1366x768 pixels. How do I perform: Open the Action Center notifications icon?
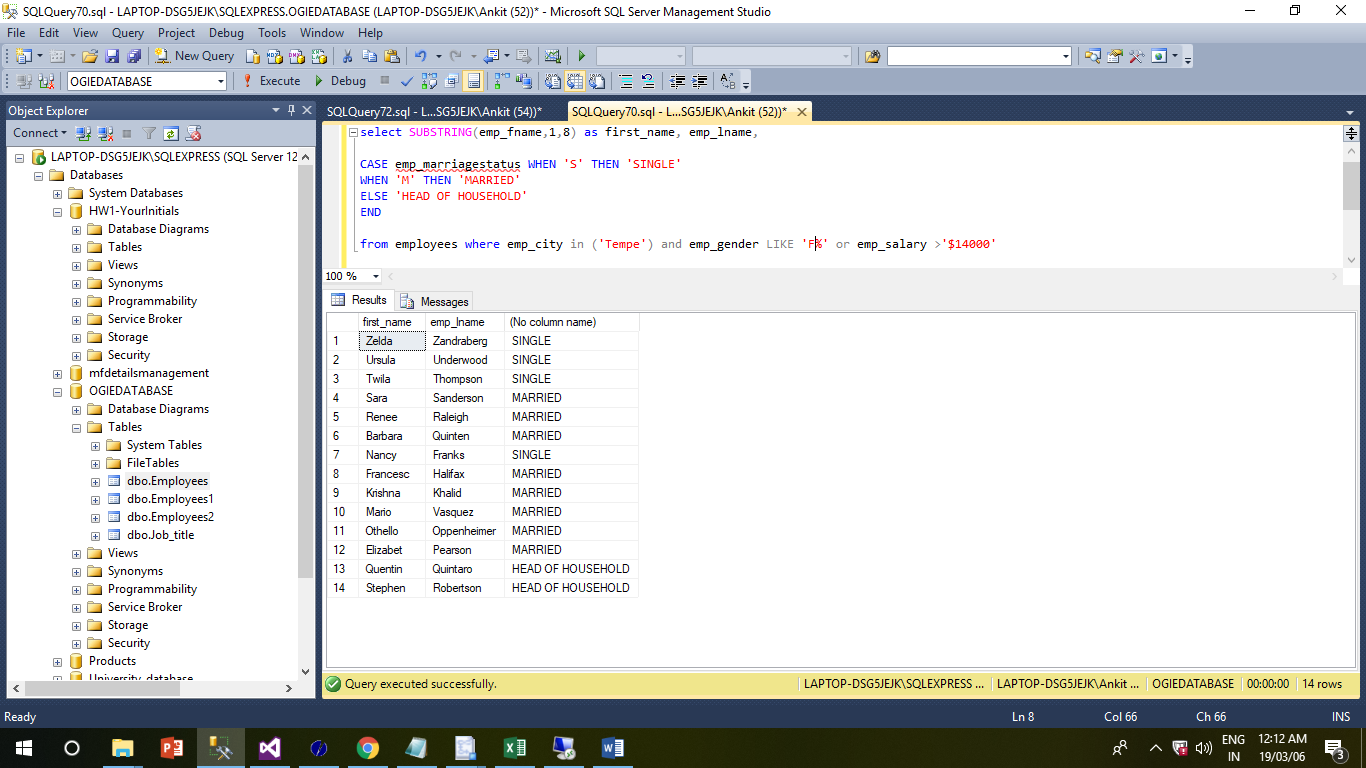(1334, 747)
